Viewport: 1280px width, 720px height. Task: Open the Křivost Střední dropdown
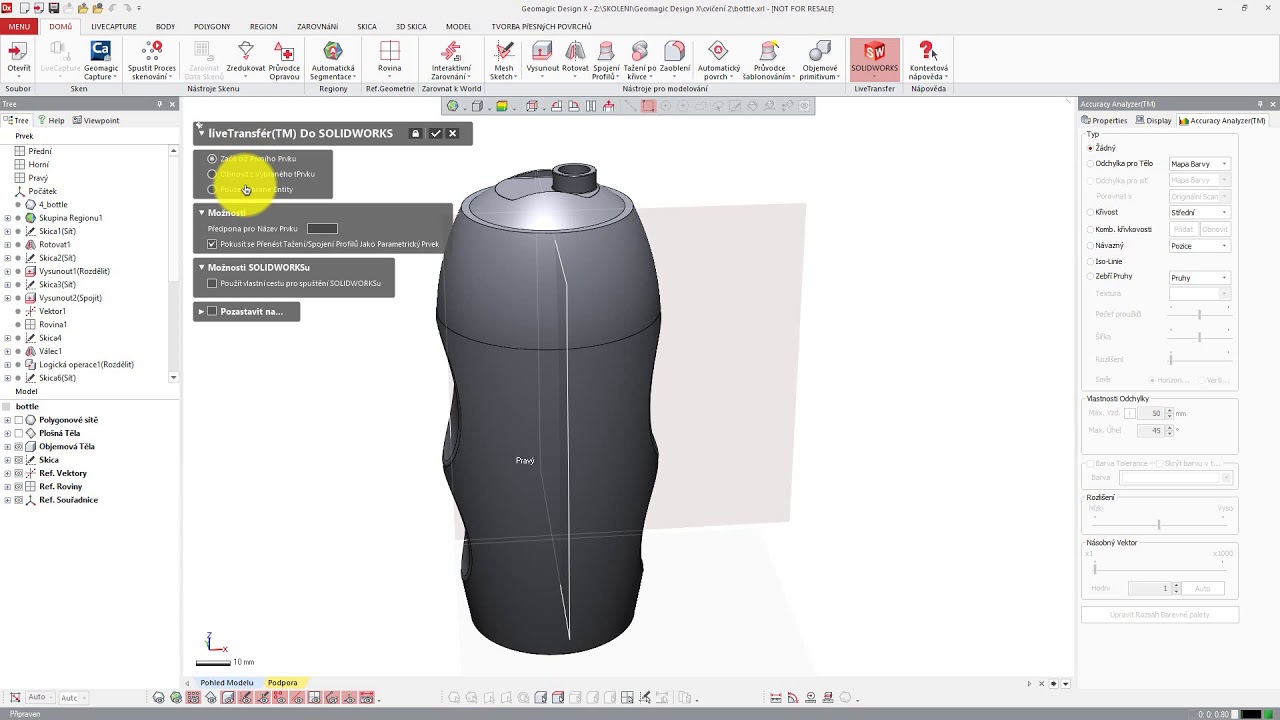[x=1199, y=212]
